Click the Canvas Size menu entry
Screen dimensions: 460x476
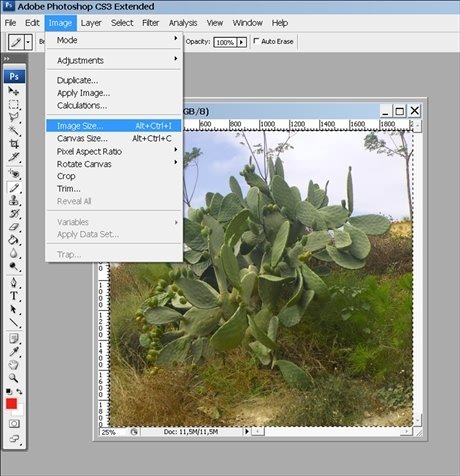114,138
